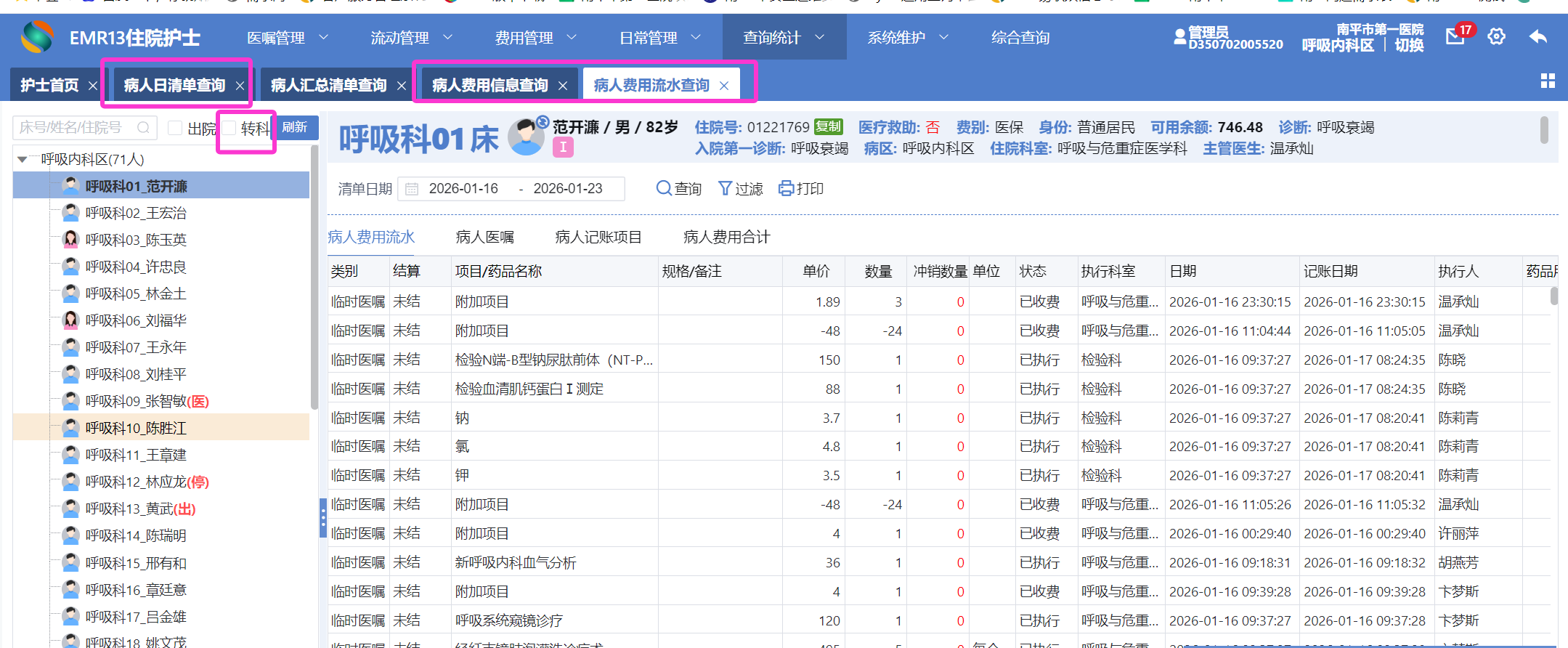
Task: Switch to the 护士首页 tab
Action: click(49, 85)
